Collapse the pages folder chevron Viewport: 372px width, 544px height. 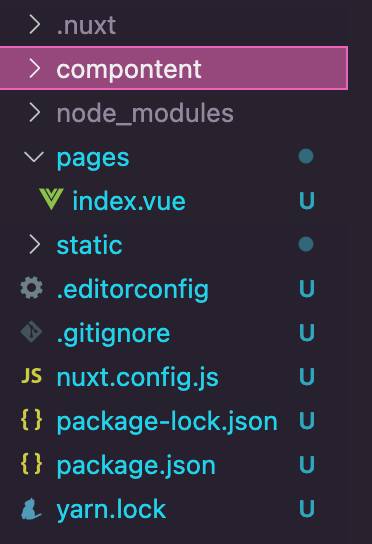point(34,157)
